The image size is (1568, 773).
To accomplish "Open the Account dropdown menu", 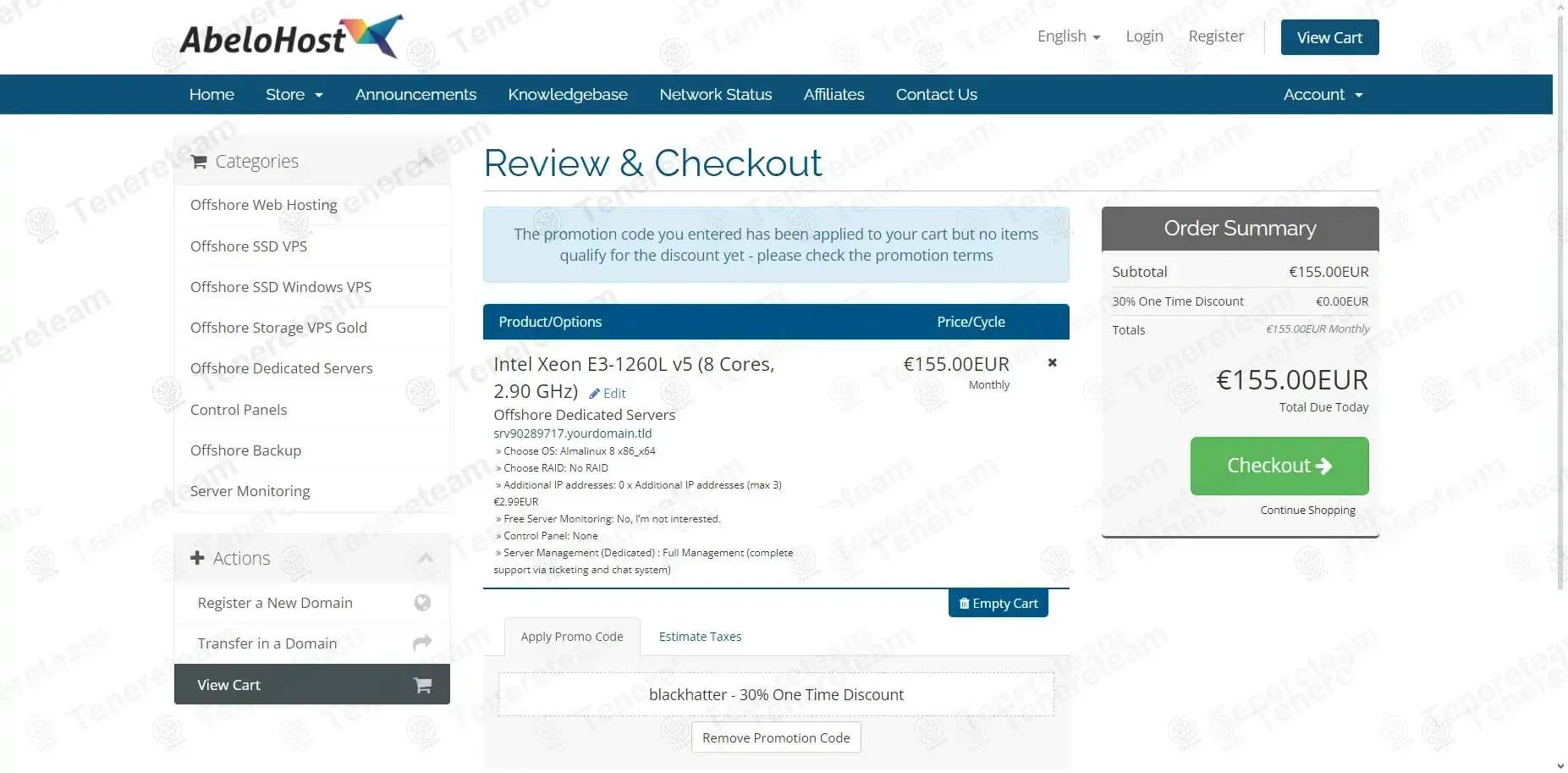I will [x=1323, y=95].
